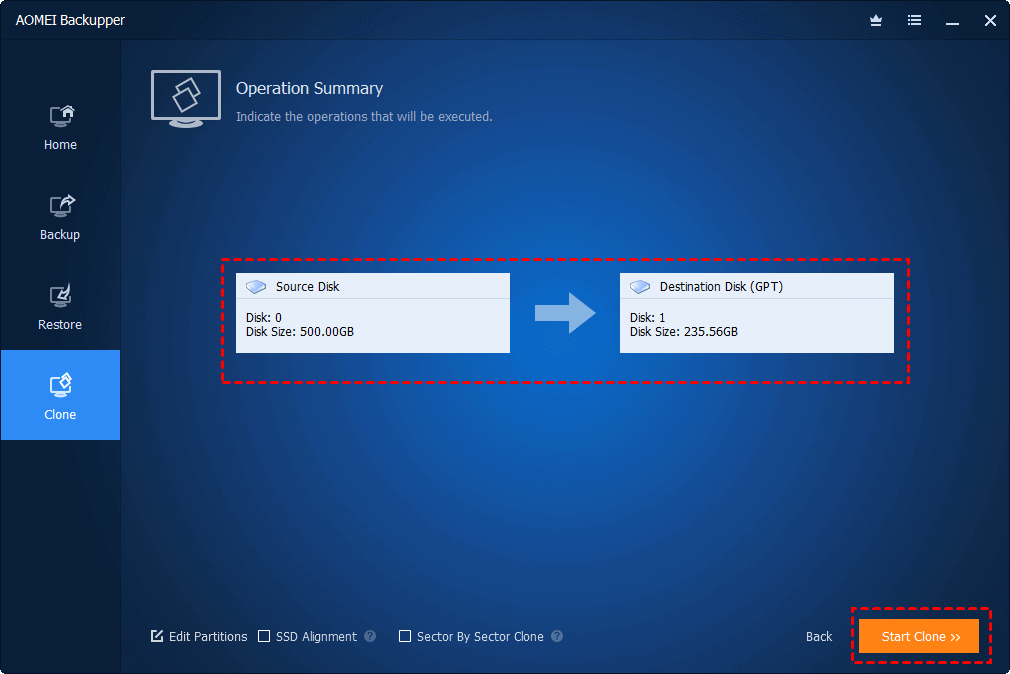Click the 'AOMEI Backupper' title text
1010x674 pixels.
point(70,21)
